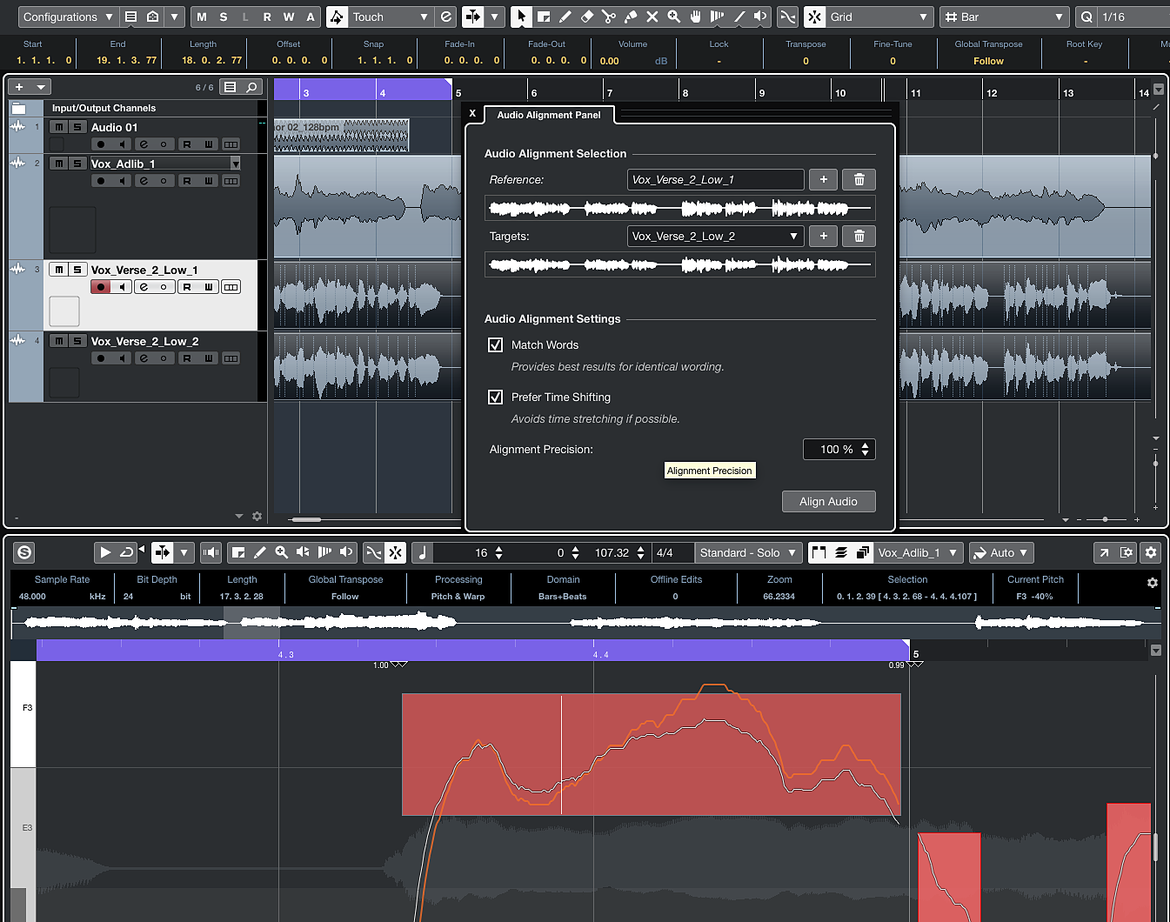The width and height of the screenshot is (1170, 922).
Task: Deactivate all Solo states with S button
Action: (x=223, y=16)
